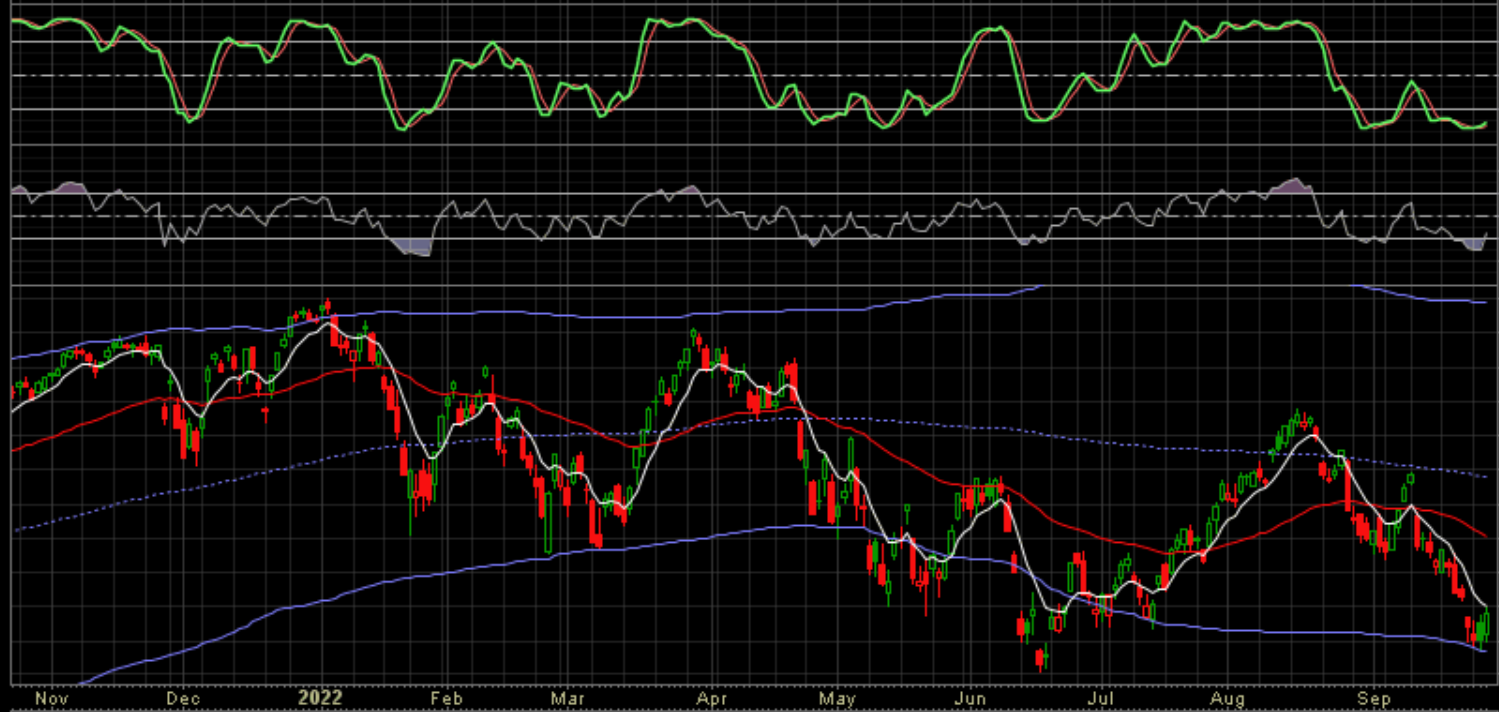
Task: Select the Apr month label
Action: coord(710,698)
